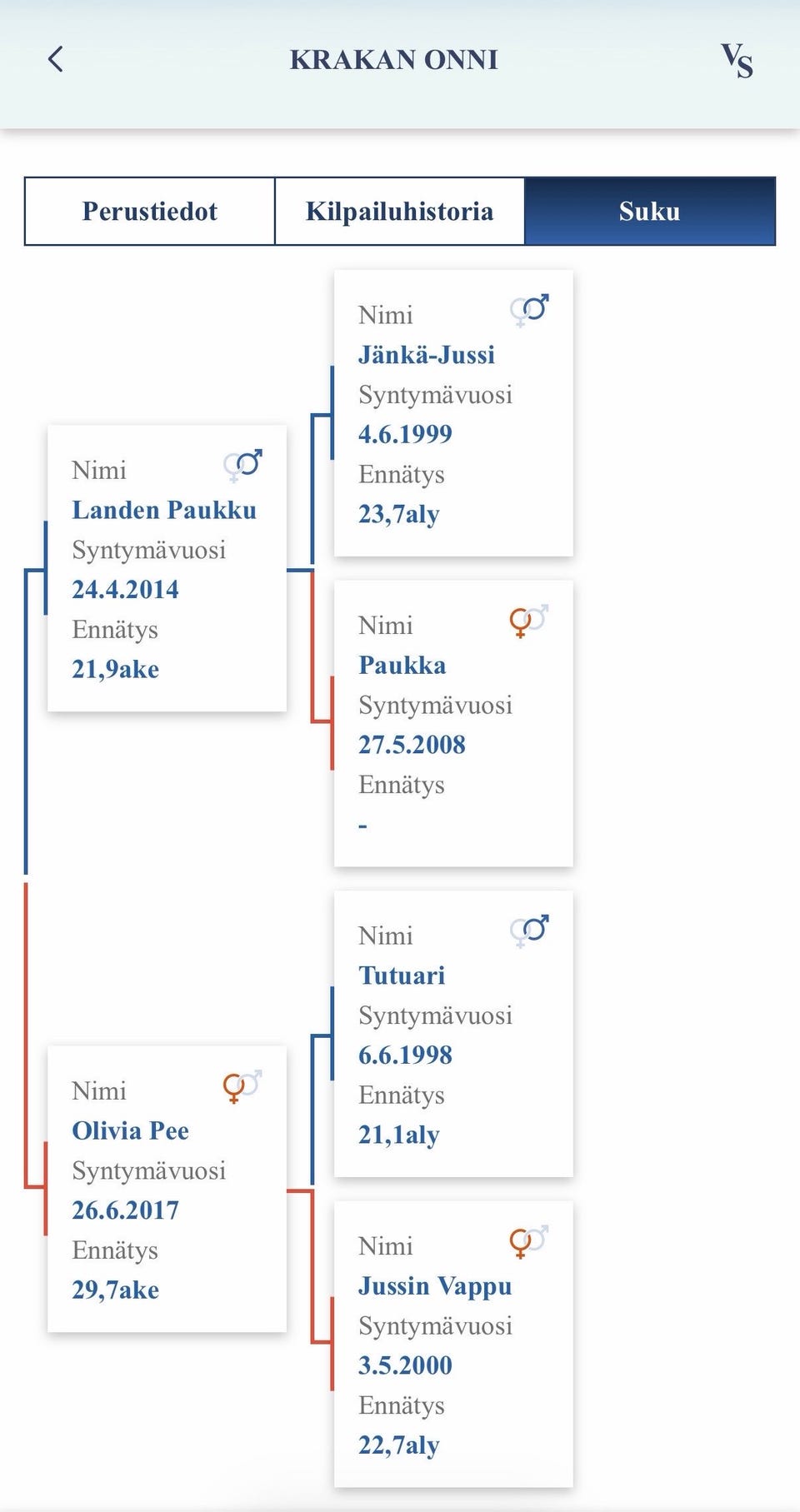800x1512 pixels.
Task: Select the Suku tab
Action: [x=650, y=212]
